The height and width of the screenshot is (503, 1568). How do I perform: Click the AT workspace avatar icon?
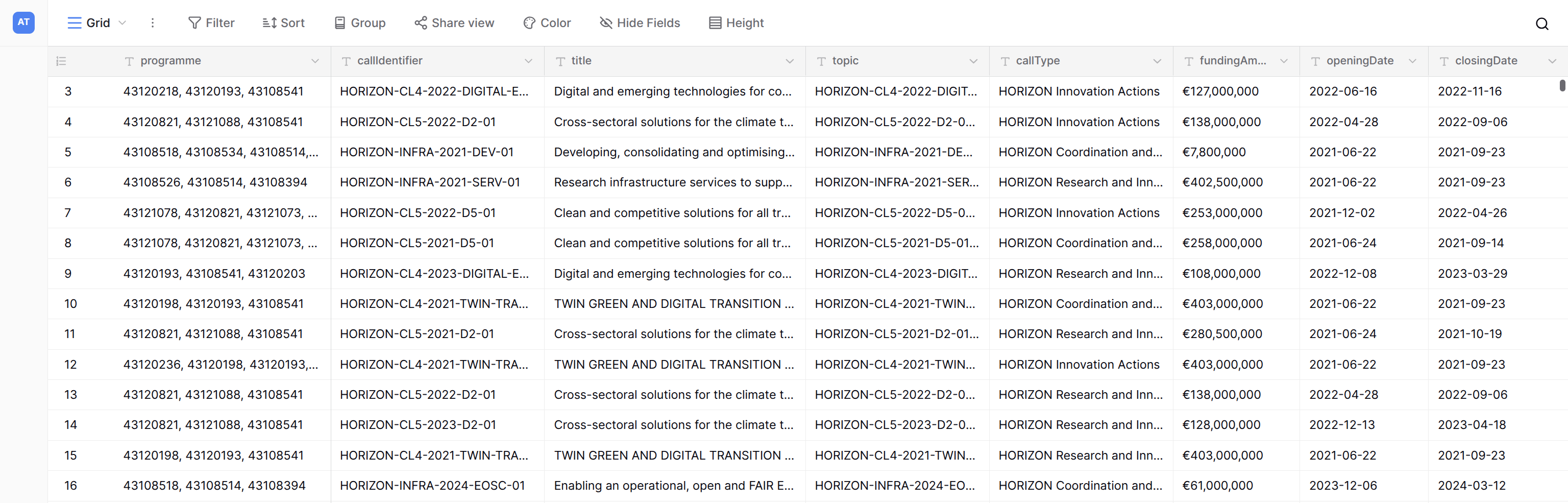click(23, 22)
